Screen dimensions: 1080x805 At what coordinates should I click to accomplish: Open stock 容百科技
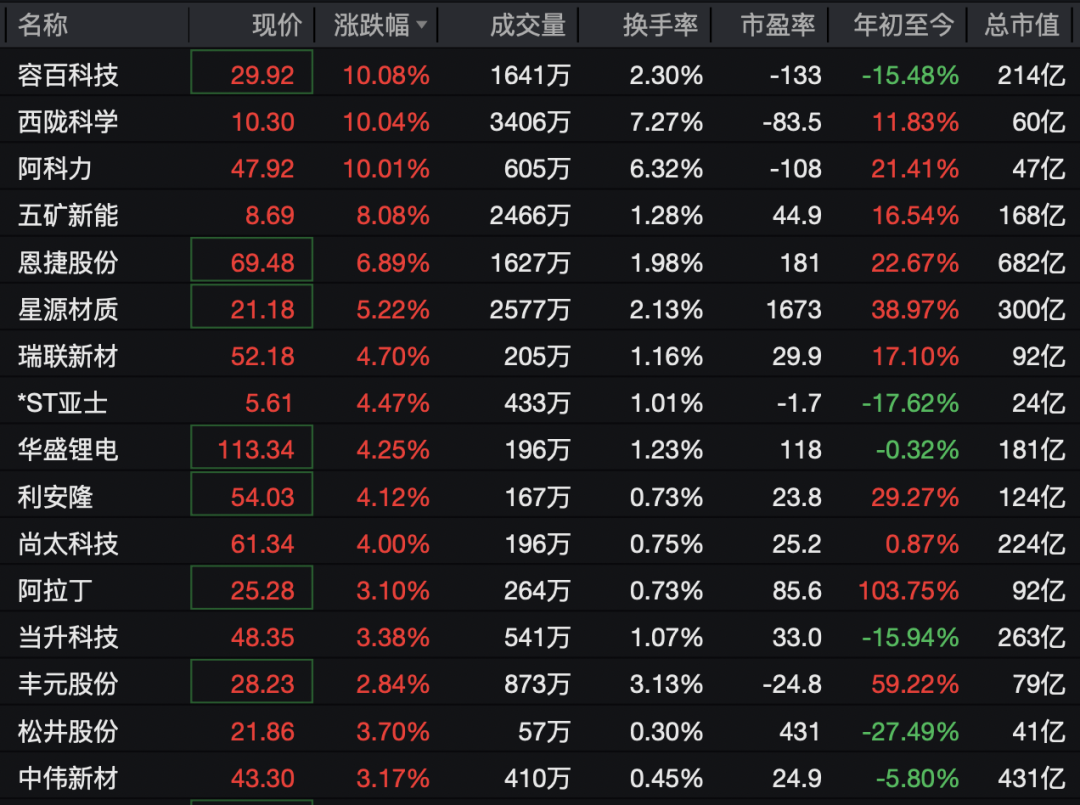pyautogui.click(x=68, y=75)
